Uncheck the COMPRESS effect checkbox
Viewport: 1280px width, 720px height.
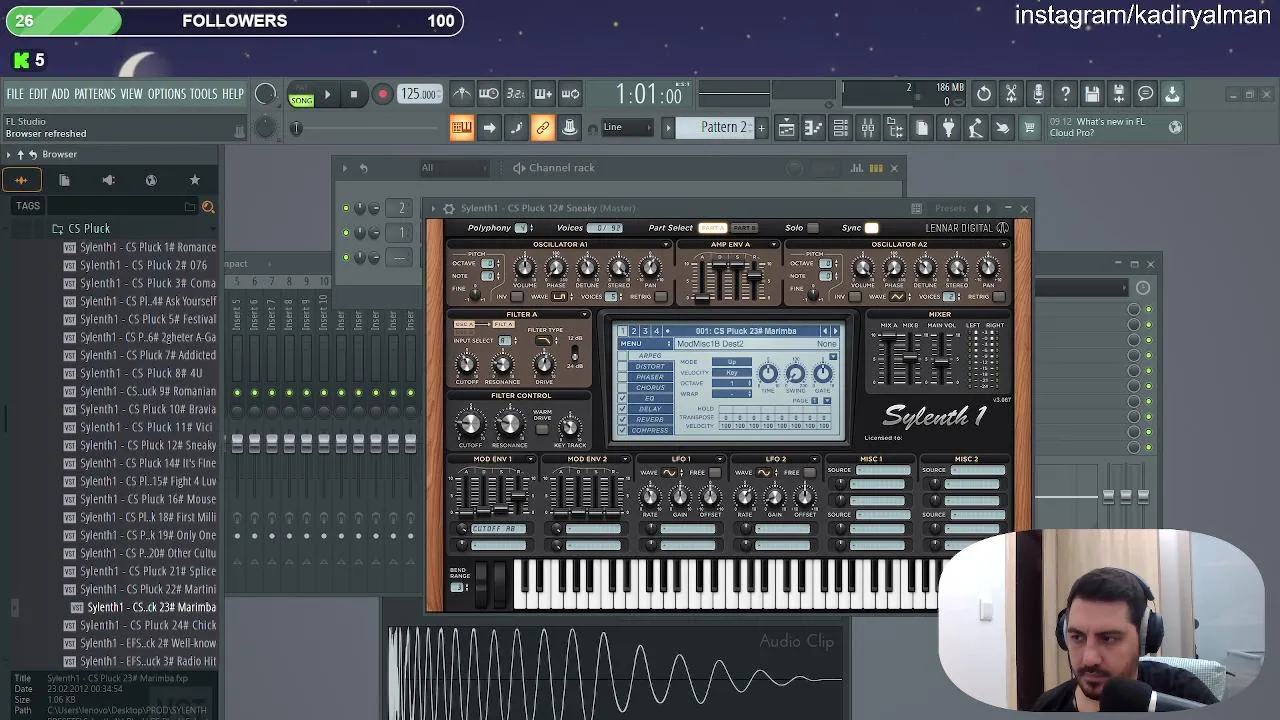(622, 431)
